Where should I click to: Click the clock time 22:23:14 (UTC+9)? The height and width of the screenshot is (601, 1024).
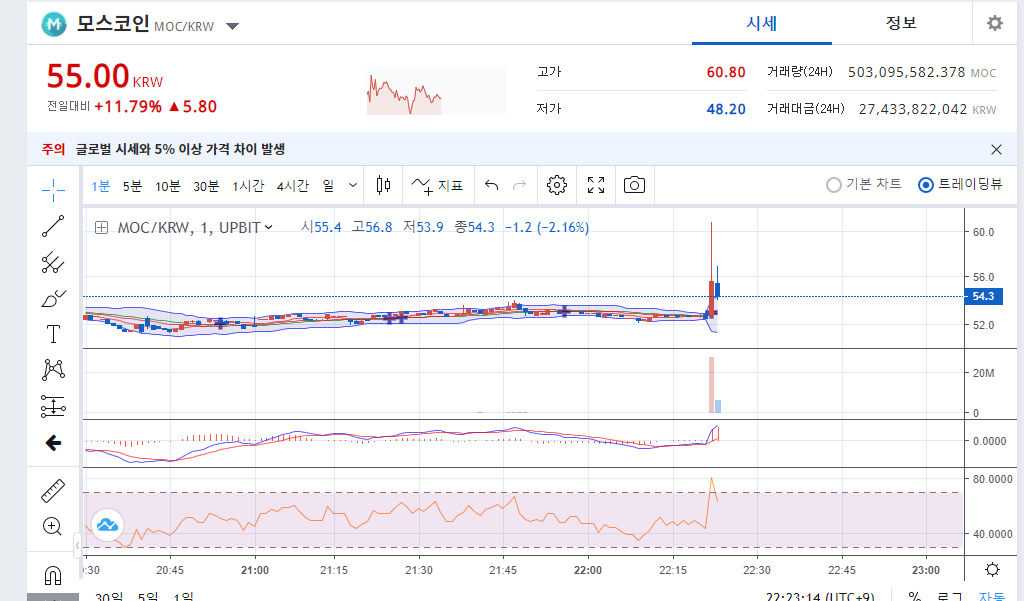tap(820, 596)
